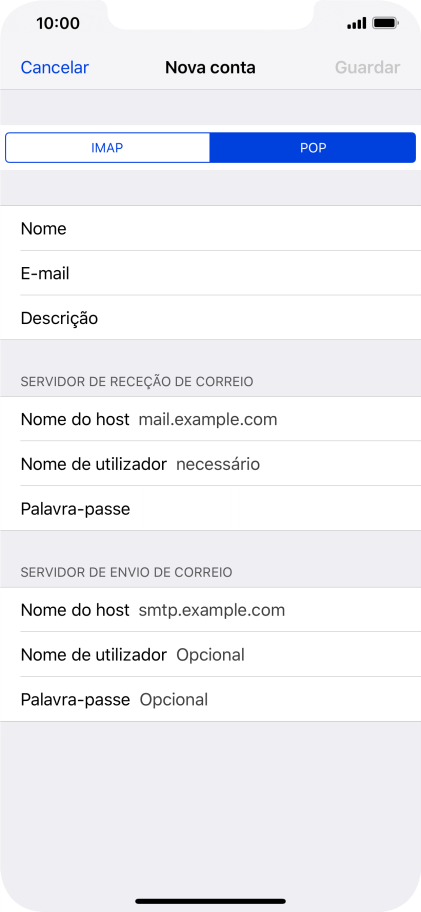Tap incoming Nome de utilizador necessário field
This screenshot has width=421, height=912.
point(210,464)
